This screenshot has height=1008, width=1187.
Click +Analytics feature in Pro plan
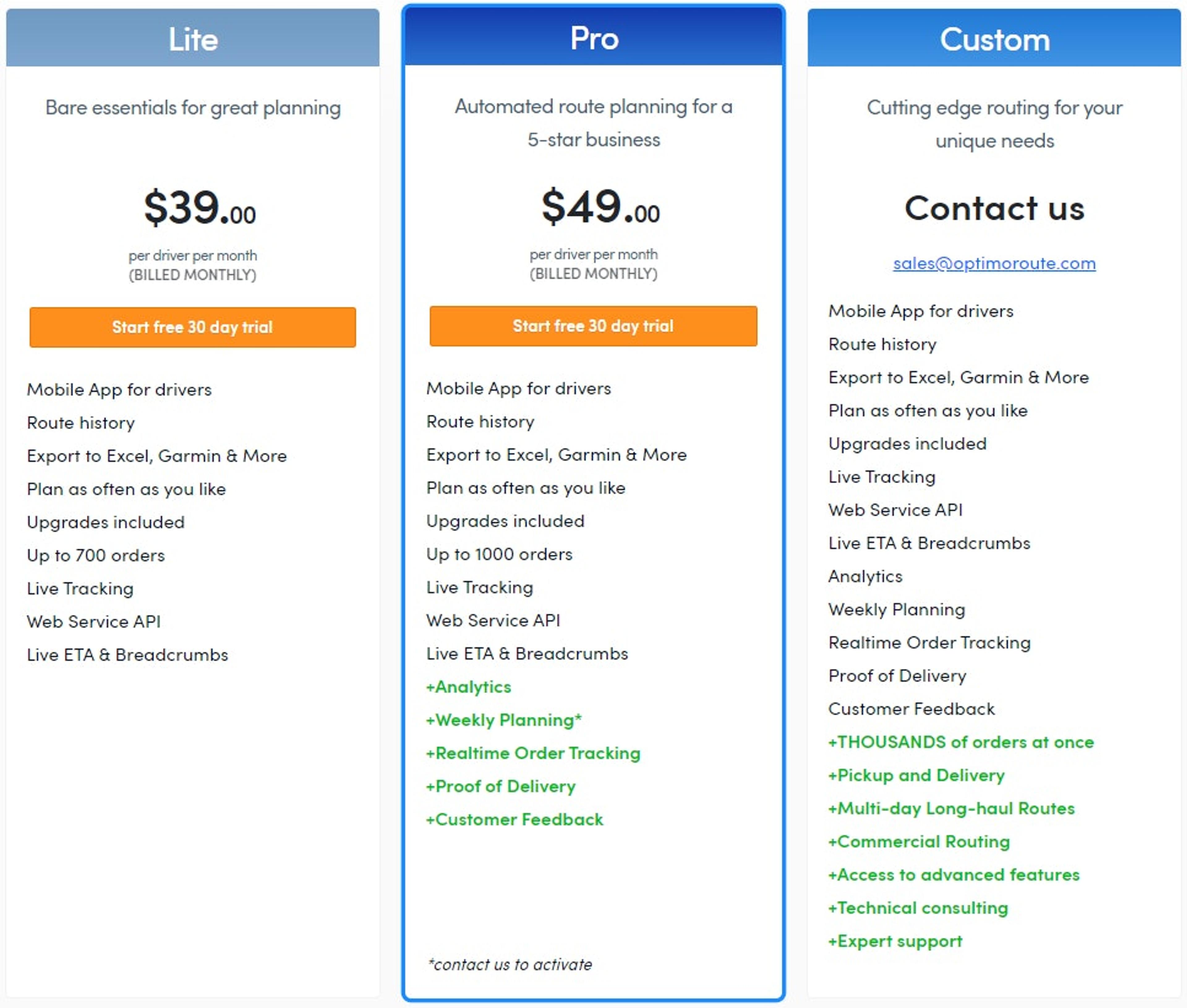(468, 686)
